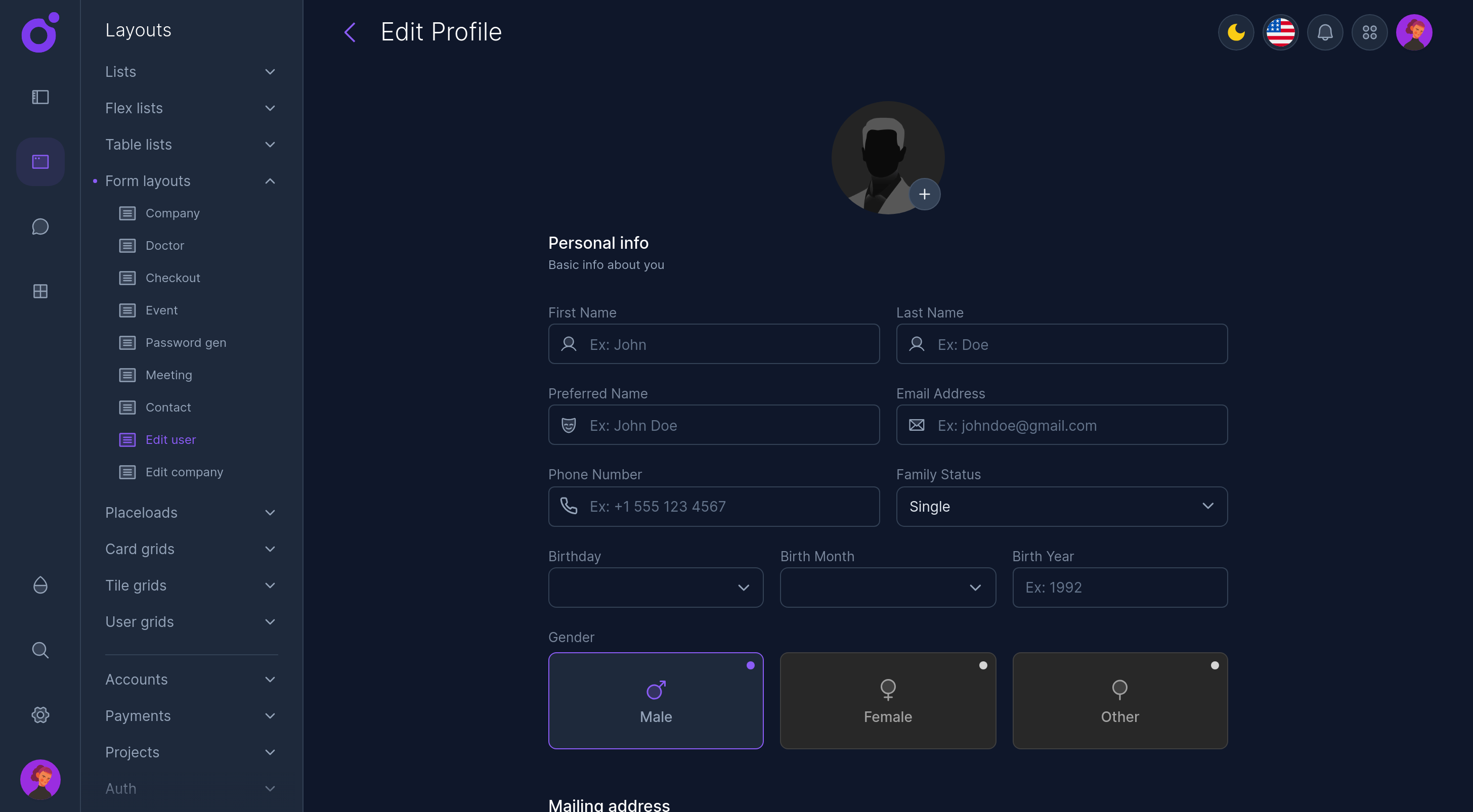Select the grid dashboard icon in sidebar

(x=40, y=291)
